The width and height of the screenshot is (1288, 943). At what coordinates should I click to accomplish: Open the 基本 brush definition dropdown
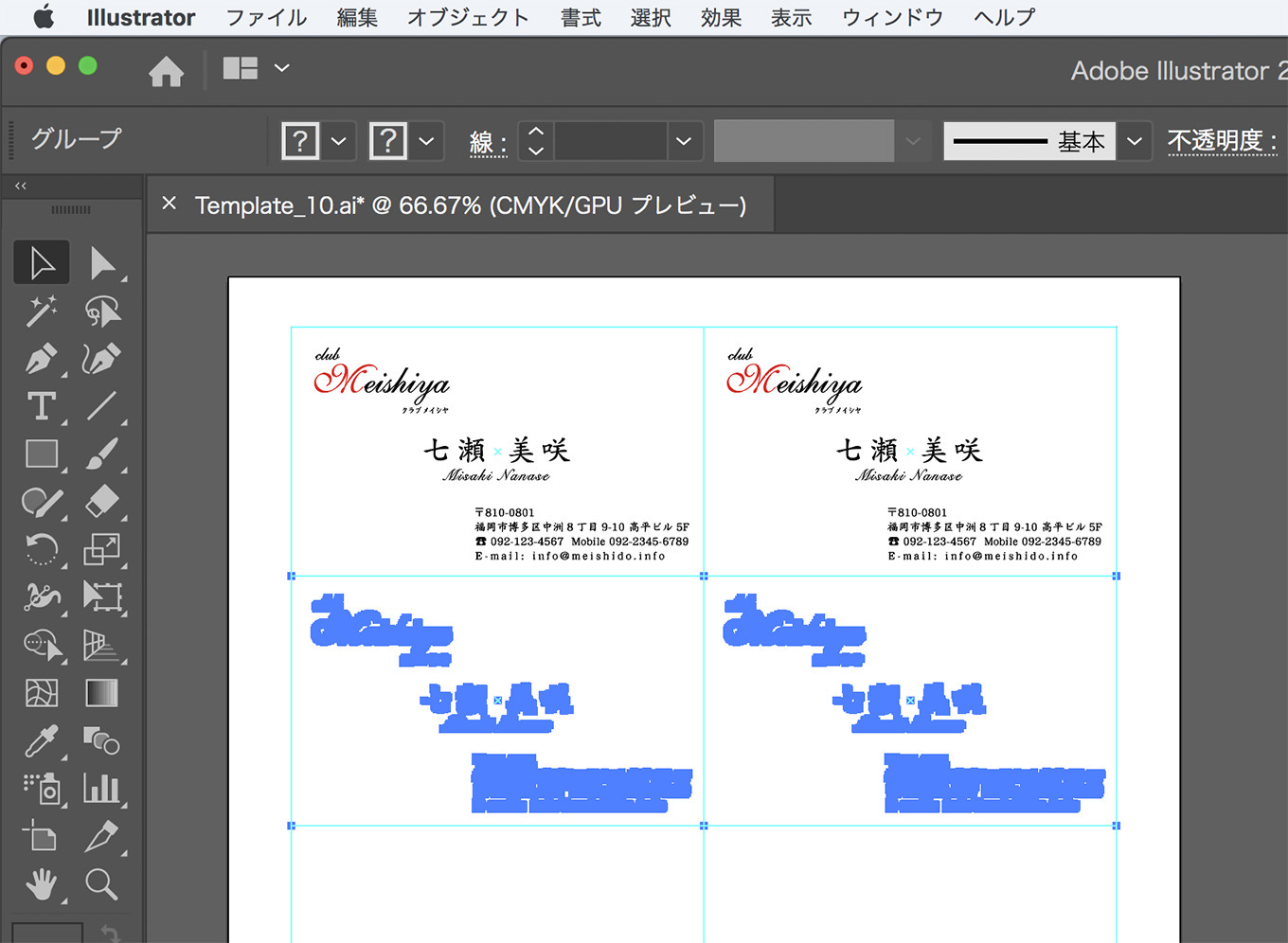[x=1134, y=141]
